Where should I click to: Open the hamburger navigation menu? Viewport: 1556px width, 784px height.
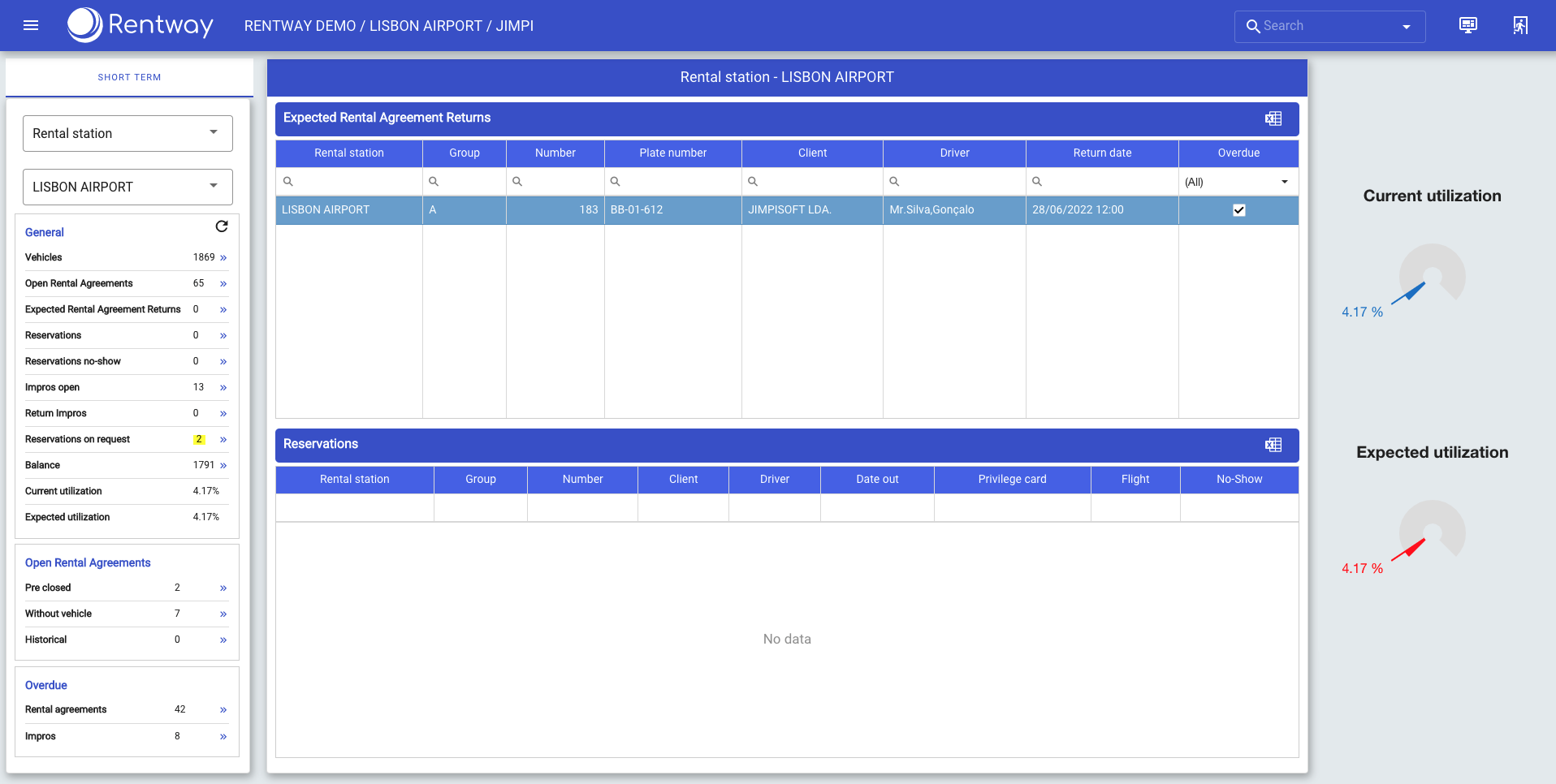pyautogui.click(x=30, y=25)
